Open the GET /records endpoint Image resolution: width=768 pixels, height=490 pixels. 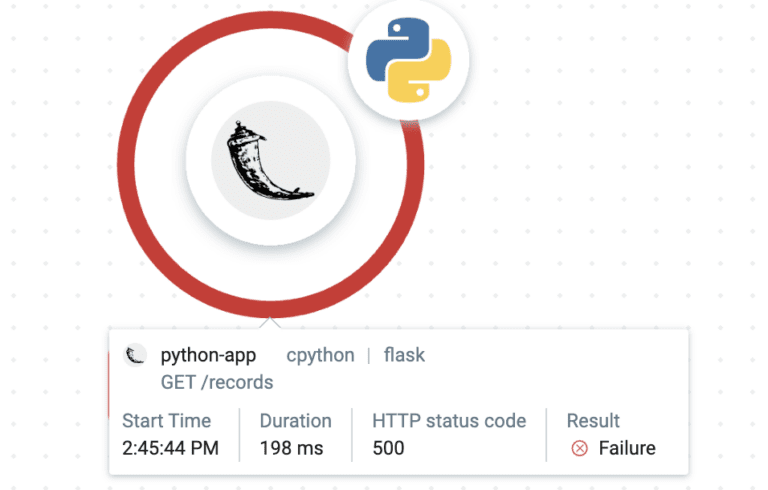coord(217,382)
